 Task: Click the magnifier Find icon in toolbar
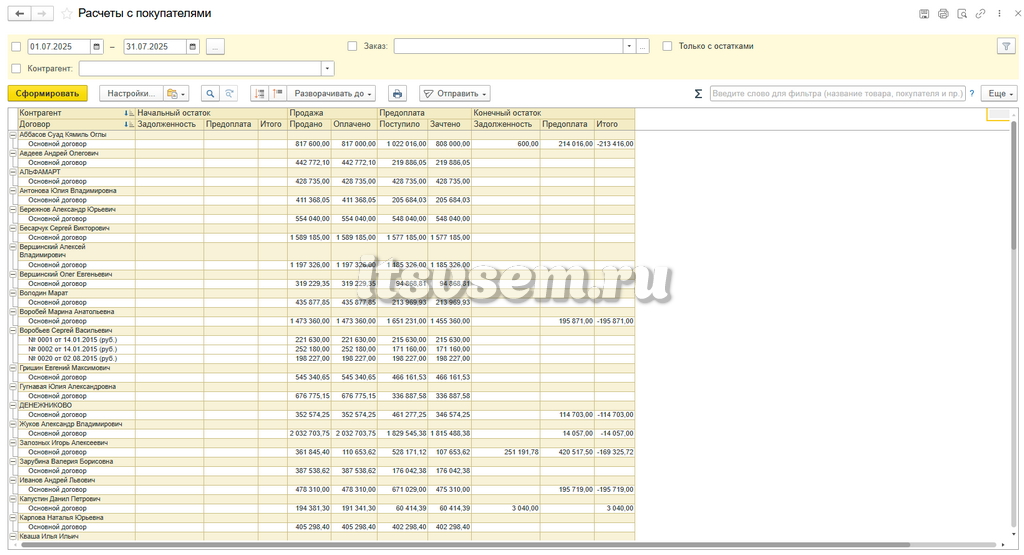(x=210, y=93)
